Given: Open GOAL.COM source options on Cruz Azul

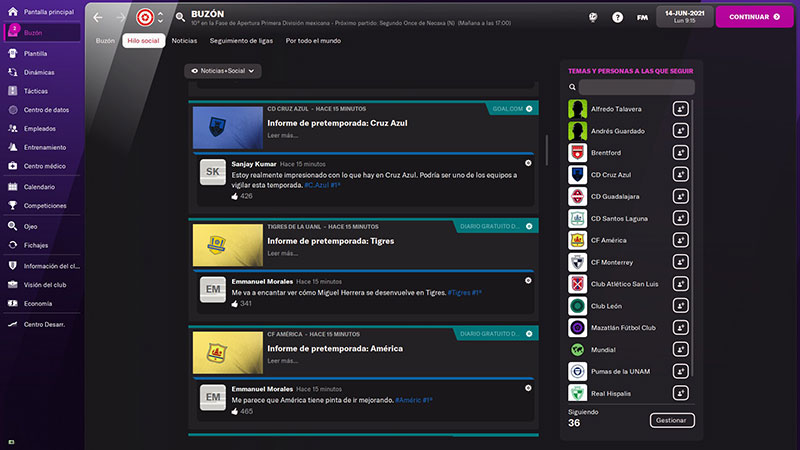Looking at the screenshot, I should 529,109.
